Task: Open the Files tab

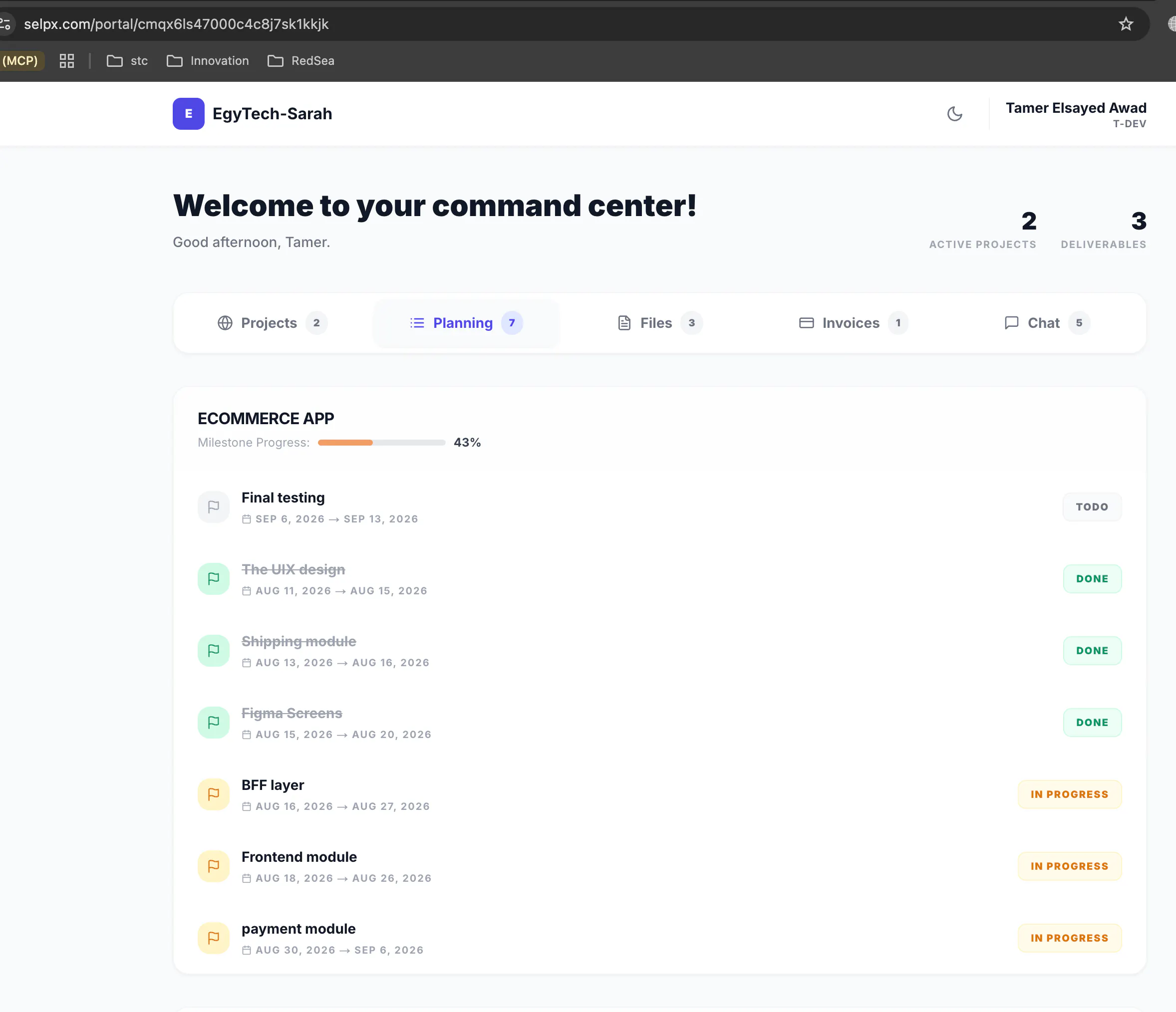Action: pyautogui.click(x=659, y=323)
